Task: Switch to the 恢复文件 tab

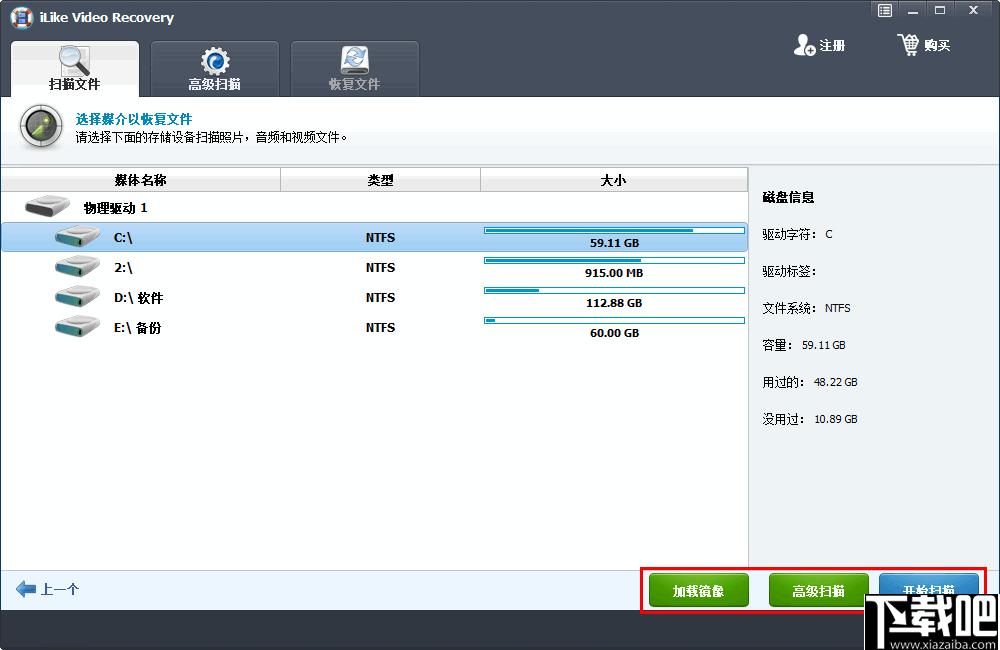Action: point(355,69)
